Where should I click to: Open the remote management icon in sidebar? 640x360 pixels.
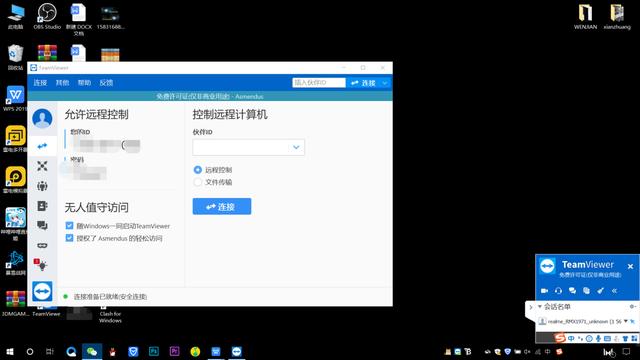tap(42, 166)
